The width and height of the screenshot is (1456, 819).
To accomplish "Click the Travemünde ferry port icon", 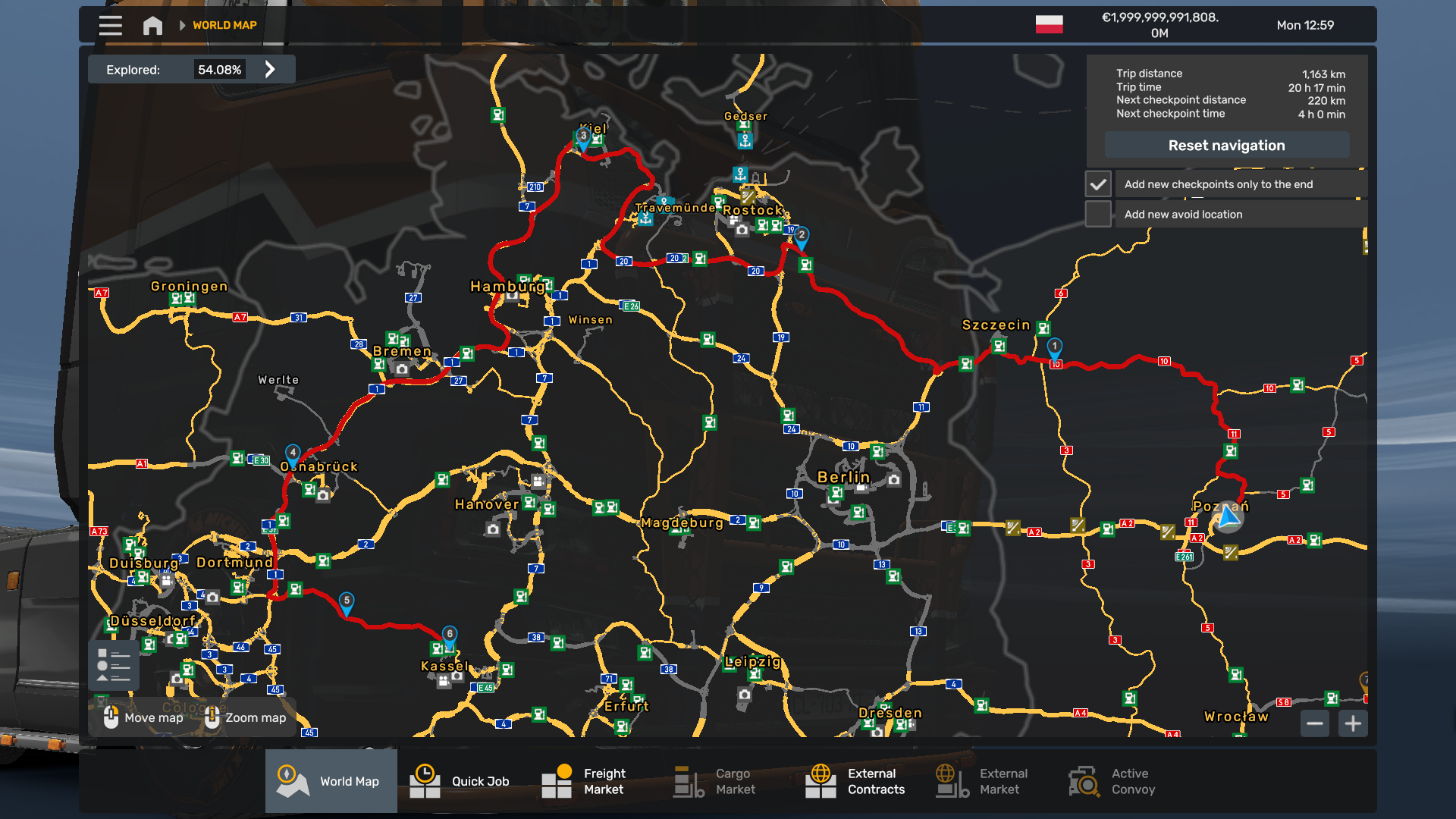I will click(x=645, y=218).
